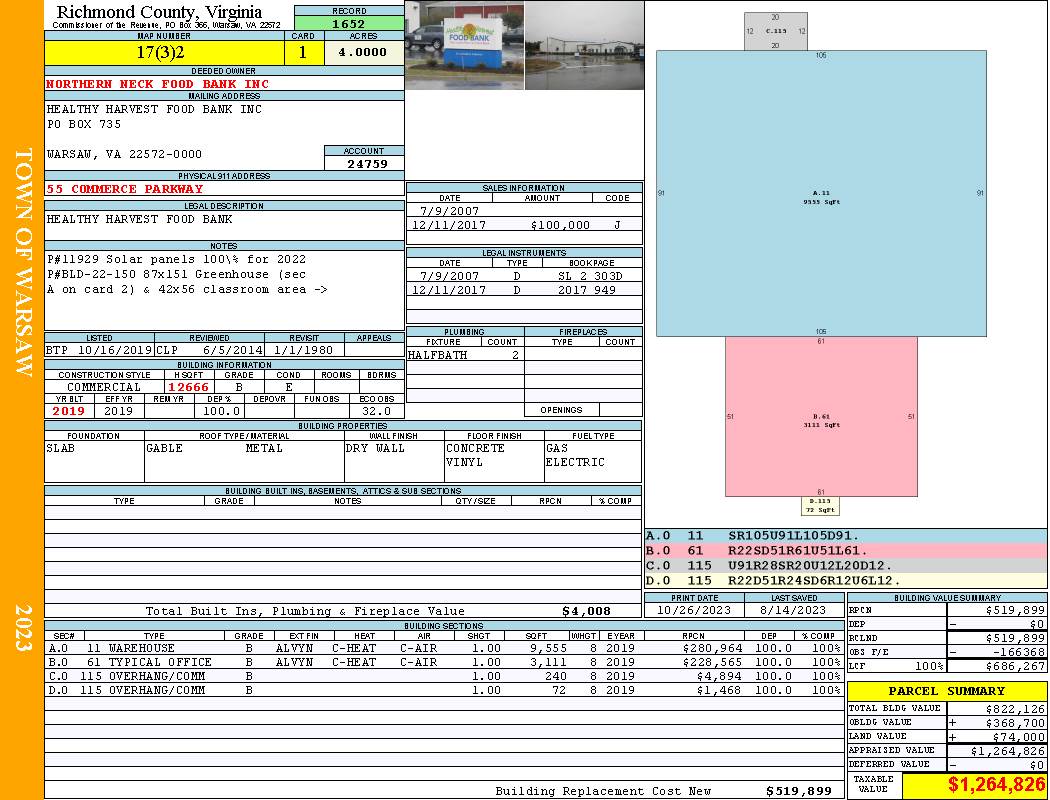The width and height of the screenshot is (1050, 800).
Task: Click the card number 1
Action: (x=303, y=52)
